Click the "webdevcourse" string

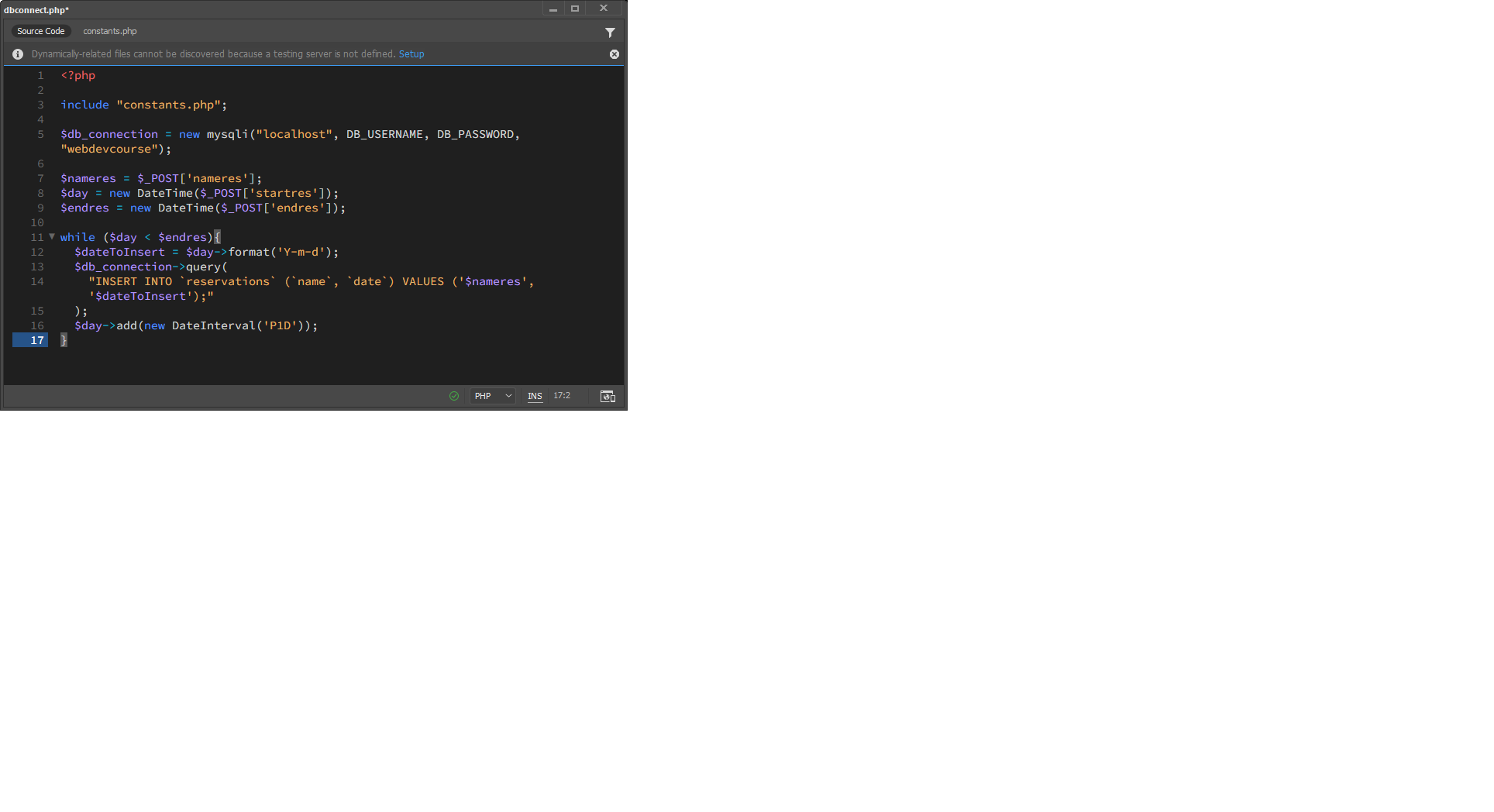[109, 149]
